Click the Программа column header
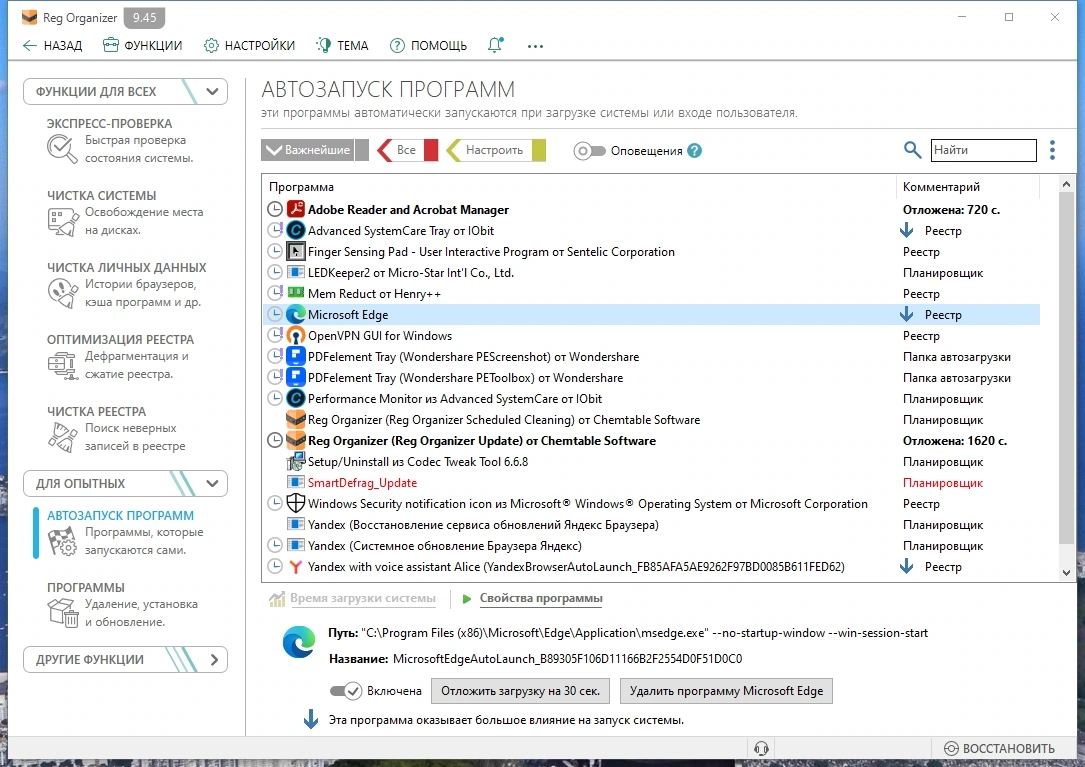The height and width of the screenshot is (767, 1085). (x=578, y=187)
